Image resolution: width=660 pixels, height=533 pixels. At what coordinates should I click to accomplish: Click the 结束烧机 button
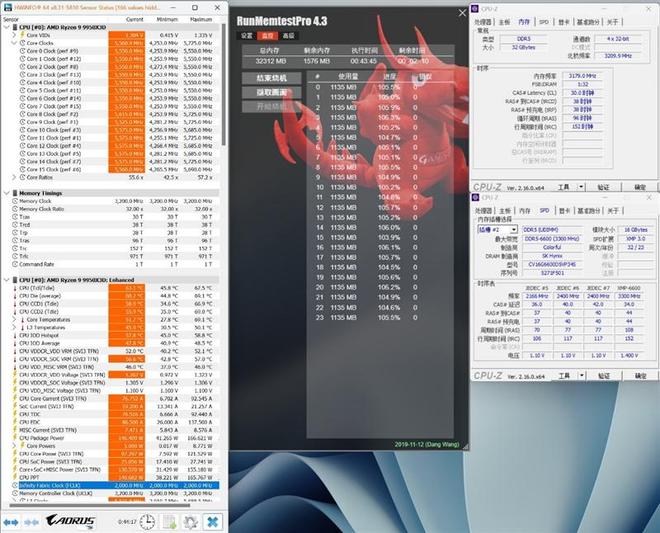point(271,77)
